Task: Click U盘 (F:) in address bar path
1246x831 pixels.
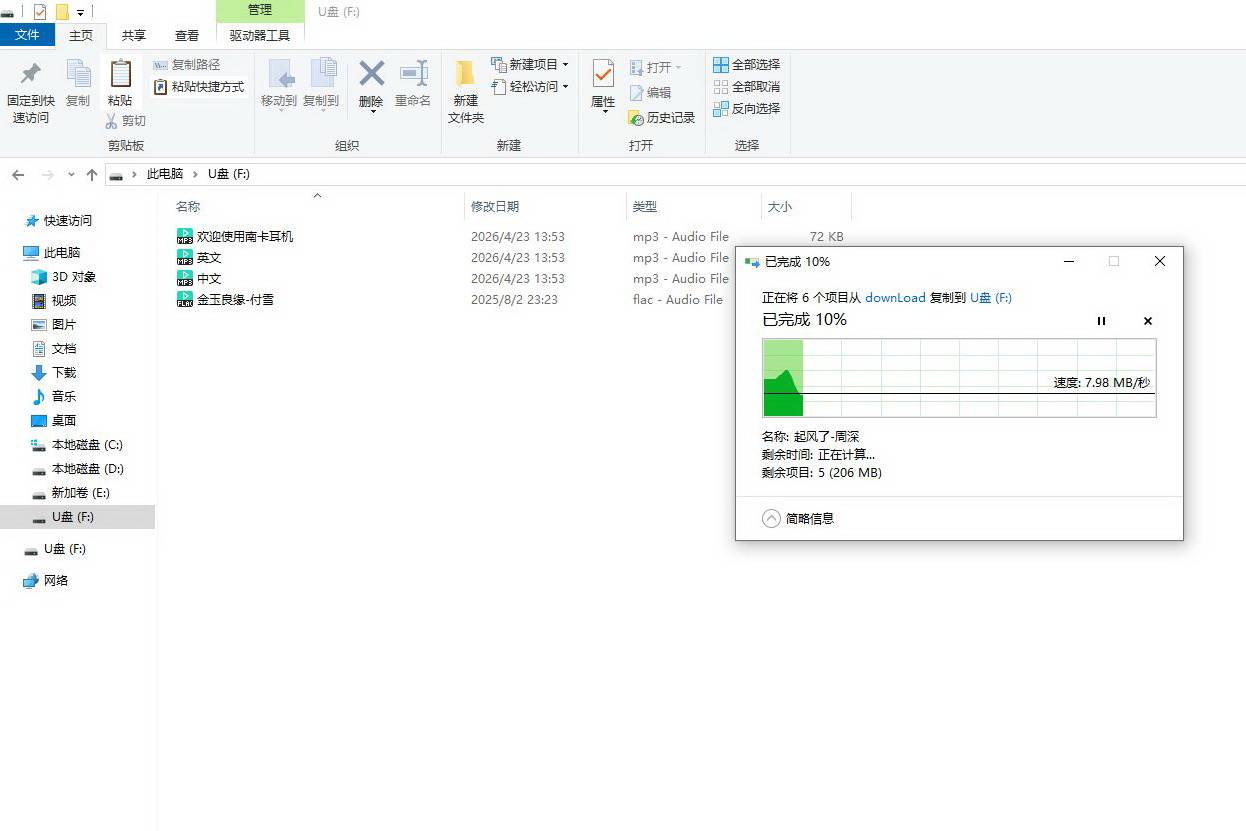Action: click(x=229, y=174)
